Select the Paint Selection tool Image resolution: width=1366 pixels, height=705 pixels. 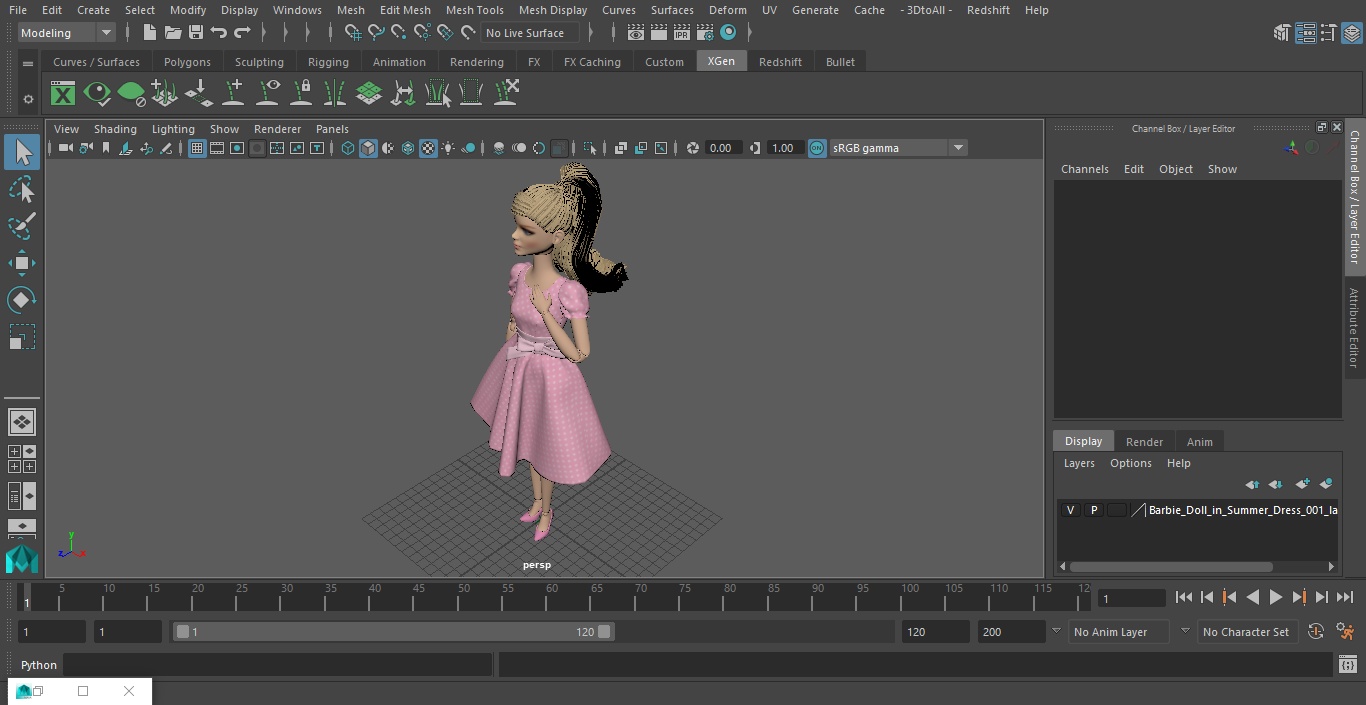point(22,226)
